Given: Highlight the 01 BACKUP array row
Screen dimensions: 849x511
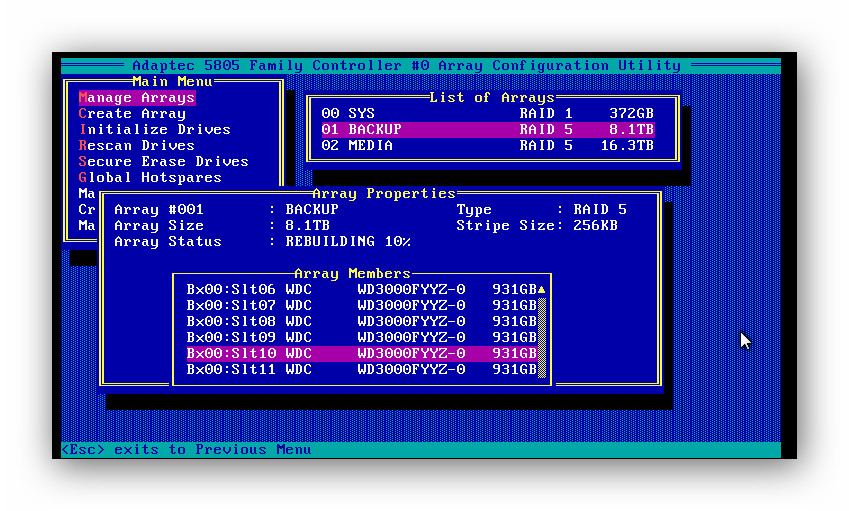Looking at the screenshot, I should (x=487, y=130).
